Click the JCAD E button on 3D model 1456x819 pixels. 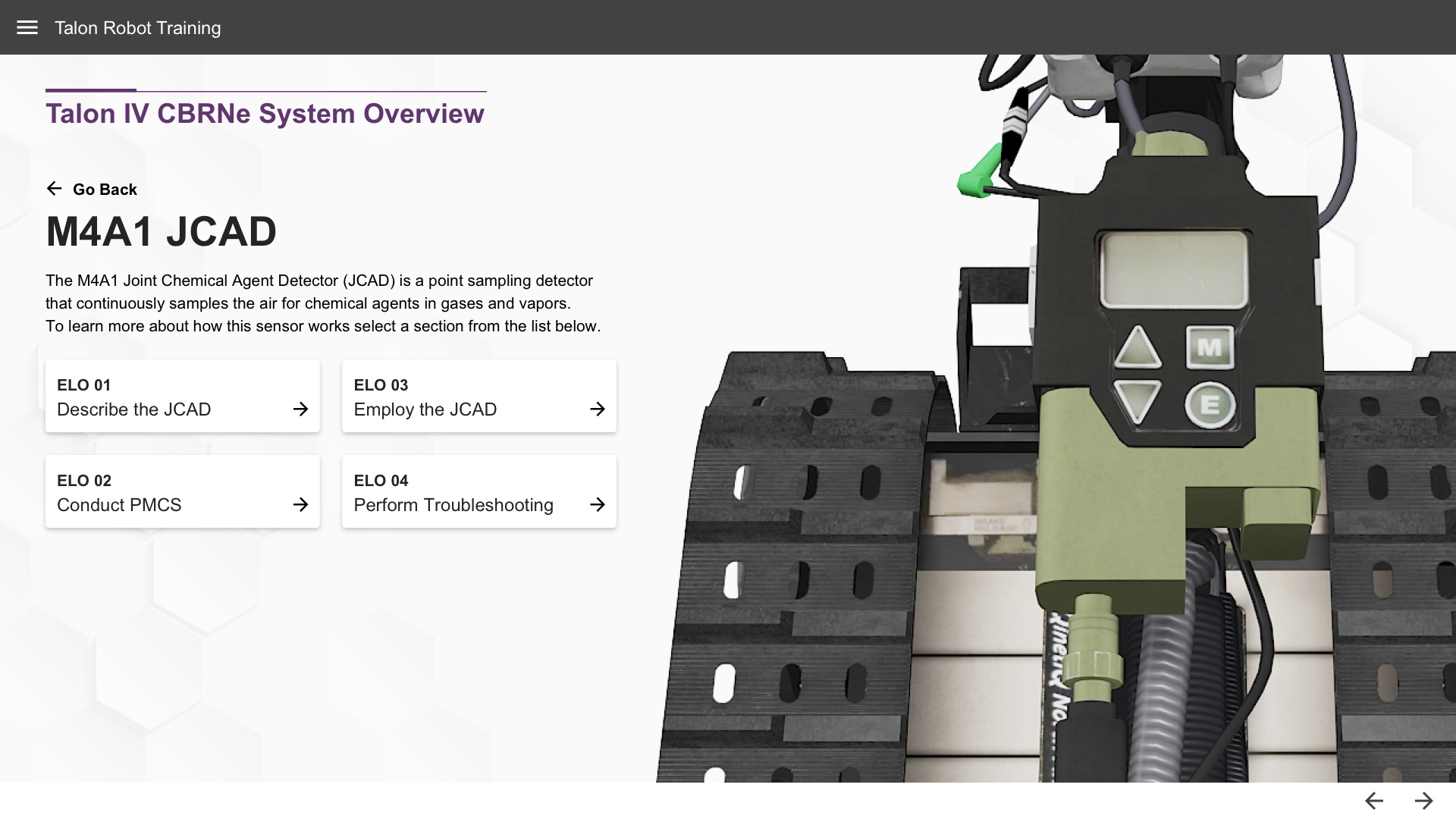coord(1210,405)
